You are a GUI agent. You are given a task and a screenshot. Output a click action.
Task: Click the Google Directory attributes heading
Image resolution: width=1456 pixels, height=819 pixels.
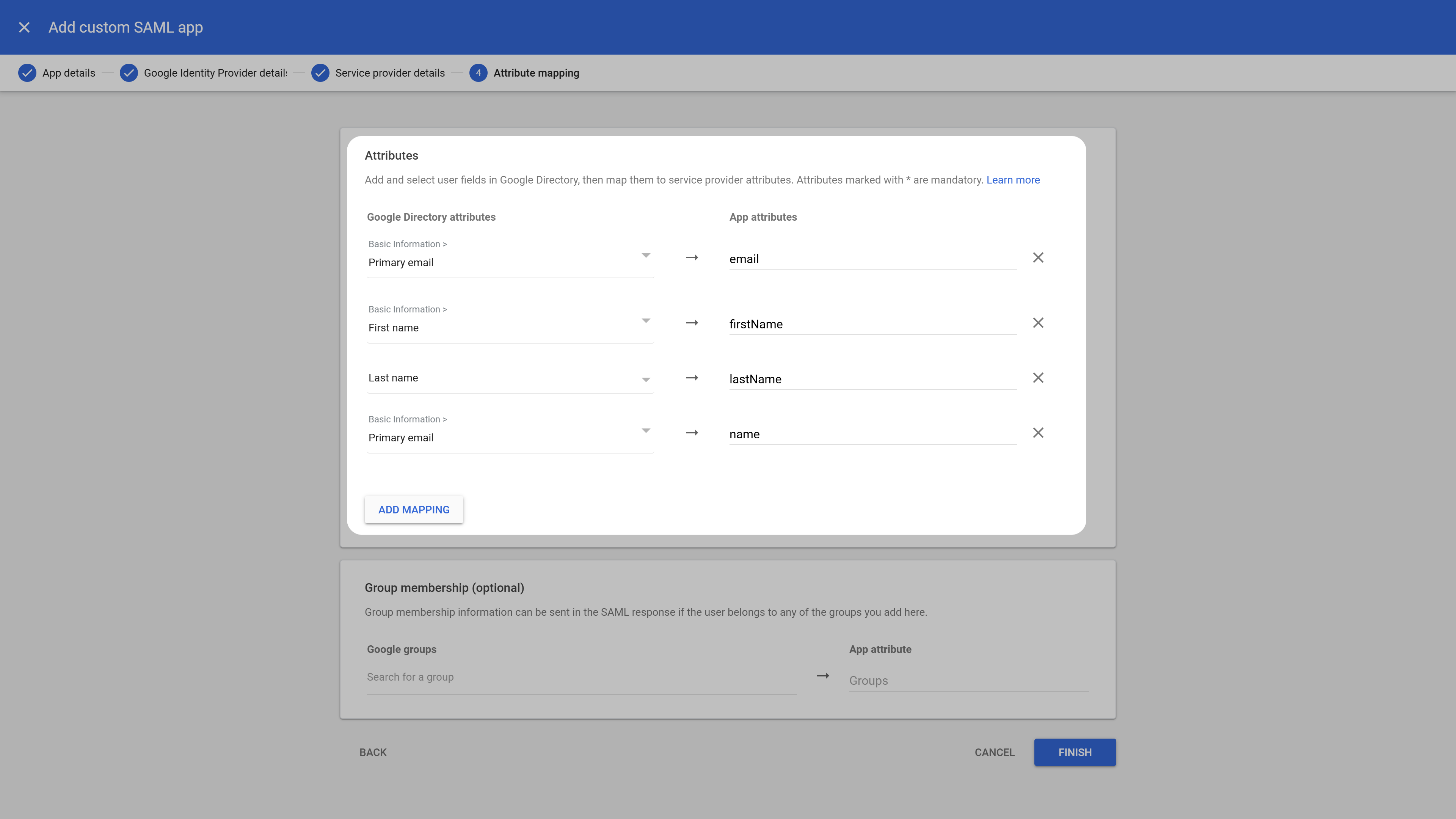click(431, 217)
